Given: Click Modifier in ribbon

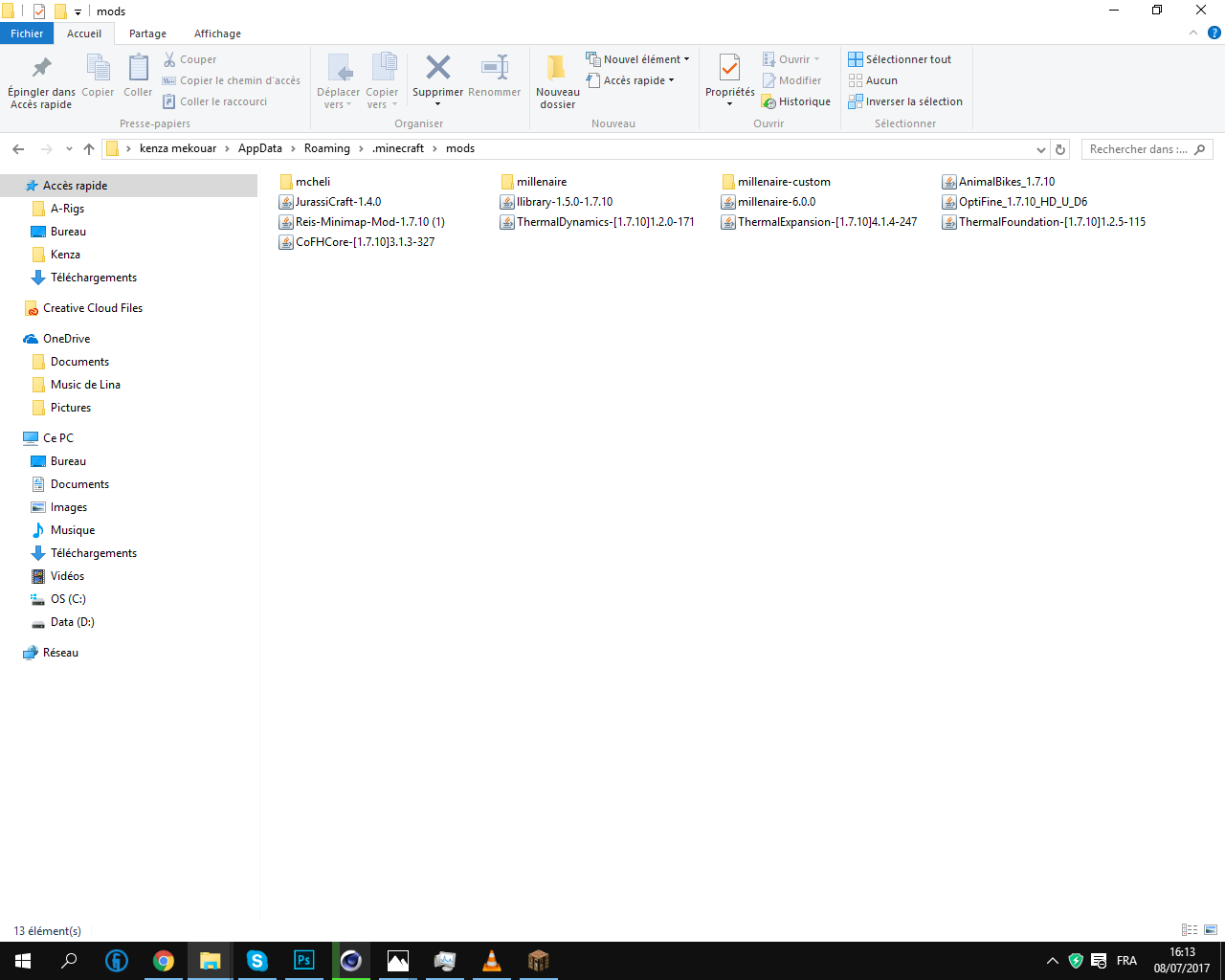Looking at the screenshot, I should [791, 80].
